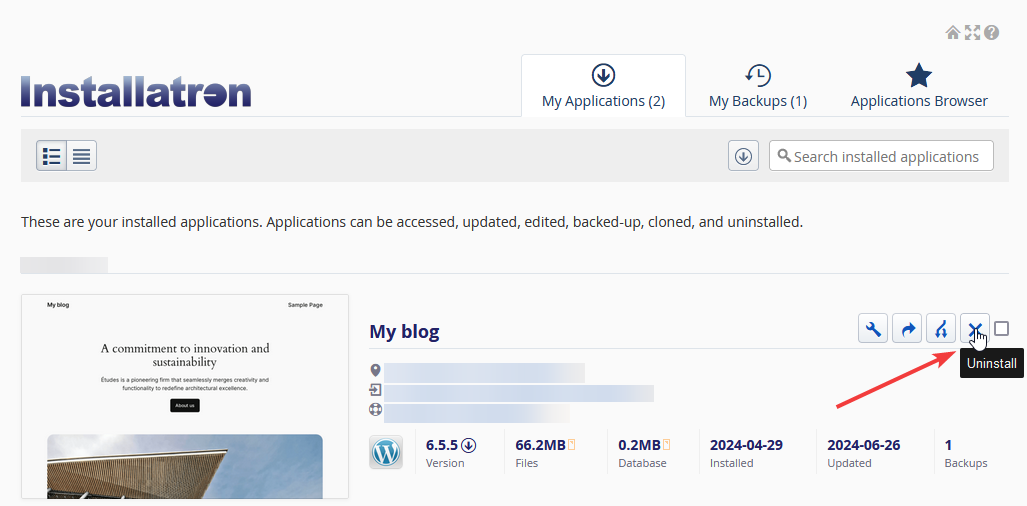The width and height of the screenshot is (1027, 506).
Task: Click the home icon at top right
Action: (953, 33)
